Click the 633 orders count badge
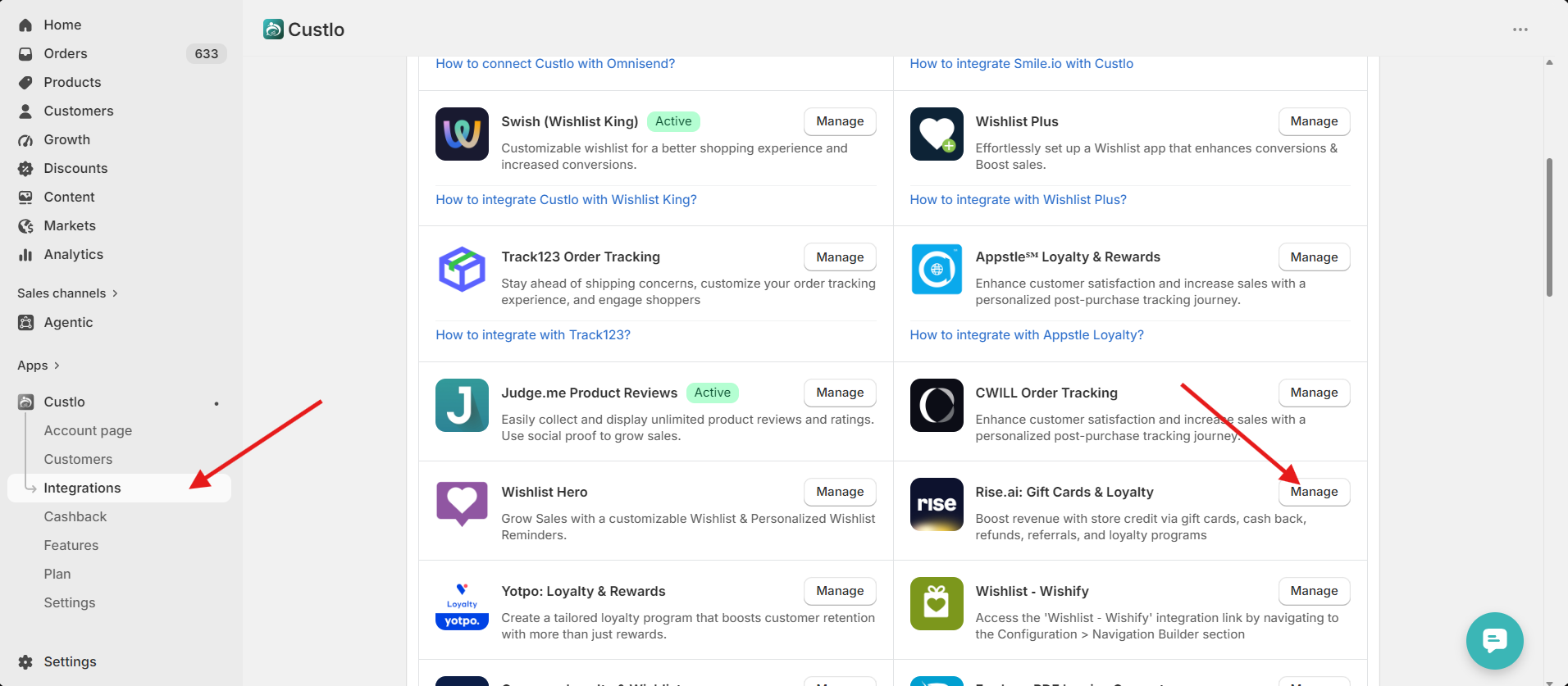1568x686 pixels. pyautogui.click(x=207, y=54)
